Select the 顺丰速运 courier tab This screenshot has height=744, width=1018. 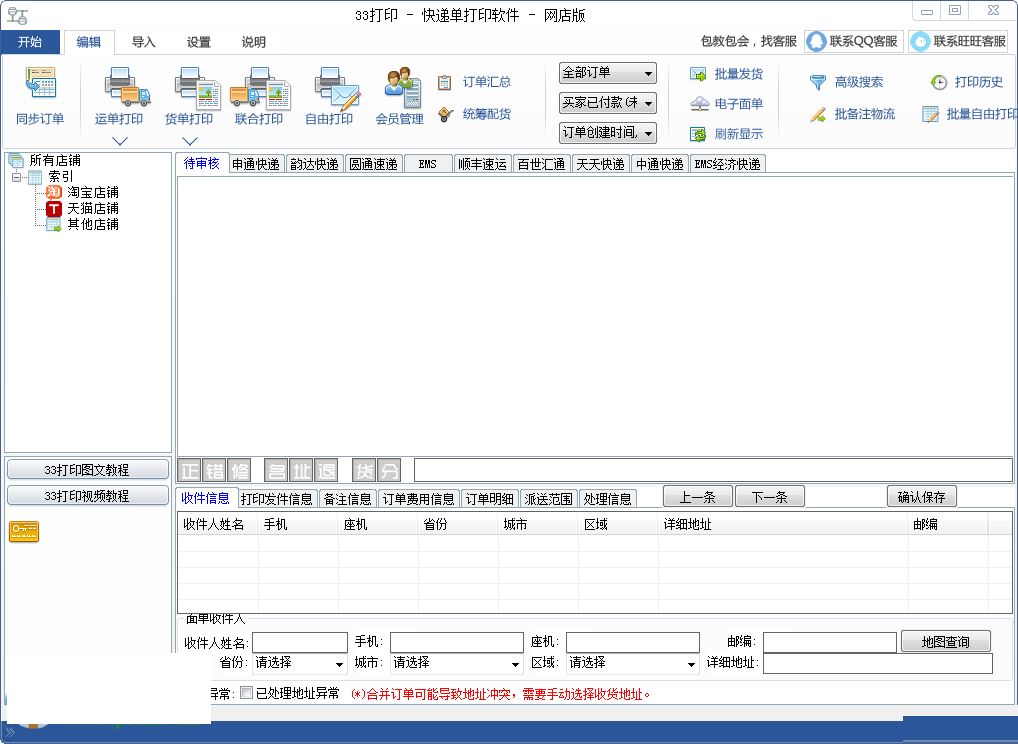[482, 164]
